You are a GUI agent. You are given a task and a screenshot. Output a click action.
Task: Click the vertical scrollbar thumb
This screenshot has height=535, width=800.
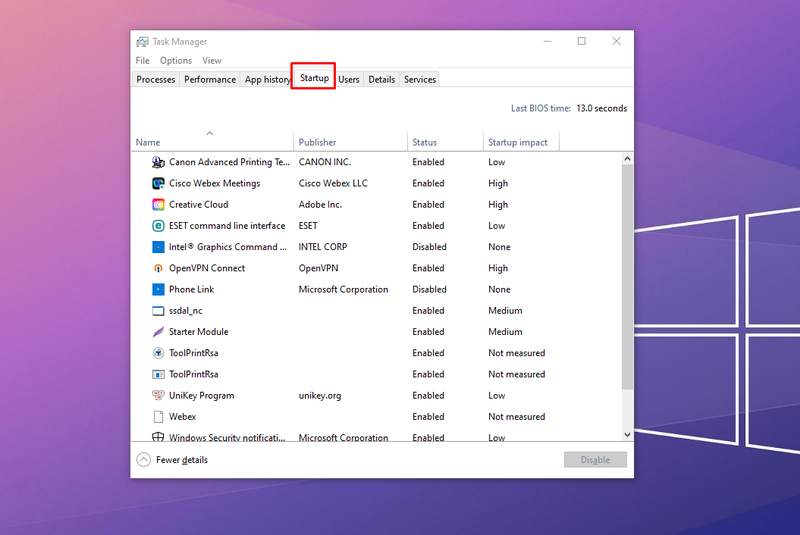click(627, 276)
